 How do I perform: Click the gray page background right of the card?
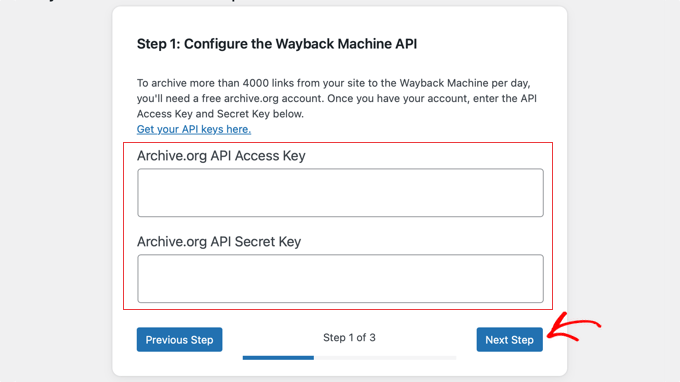tap(624, 191)
